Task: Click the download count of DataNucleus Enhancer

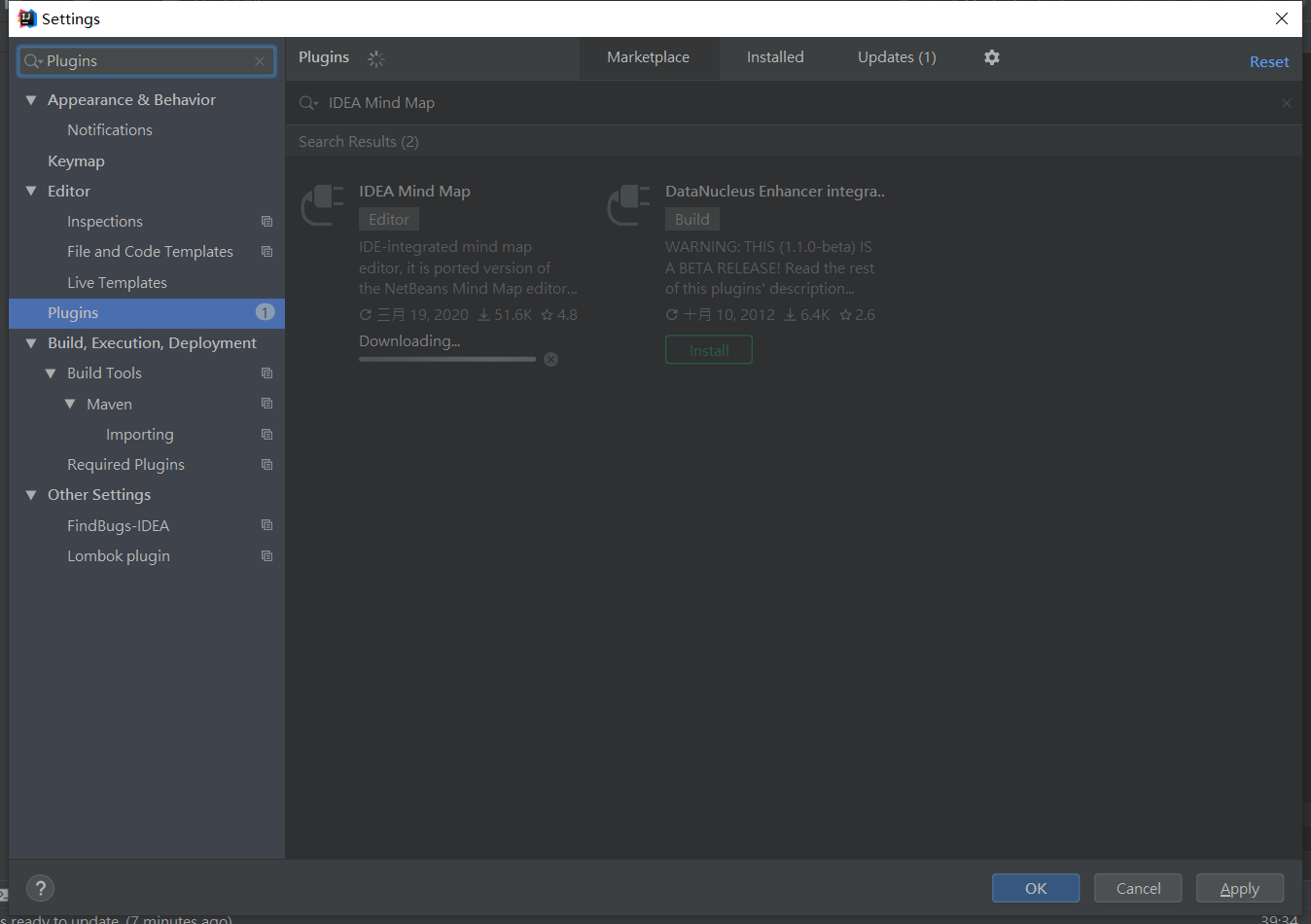Action: pyautogui.click(x=807, y=315)
